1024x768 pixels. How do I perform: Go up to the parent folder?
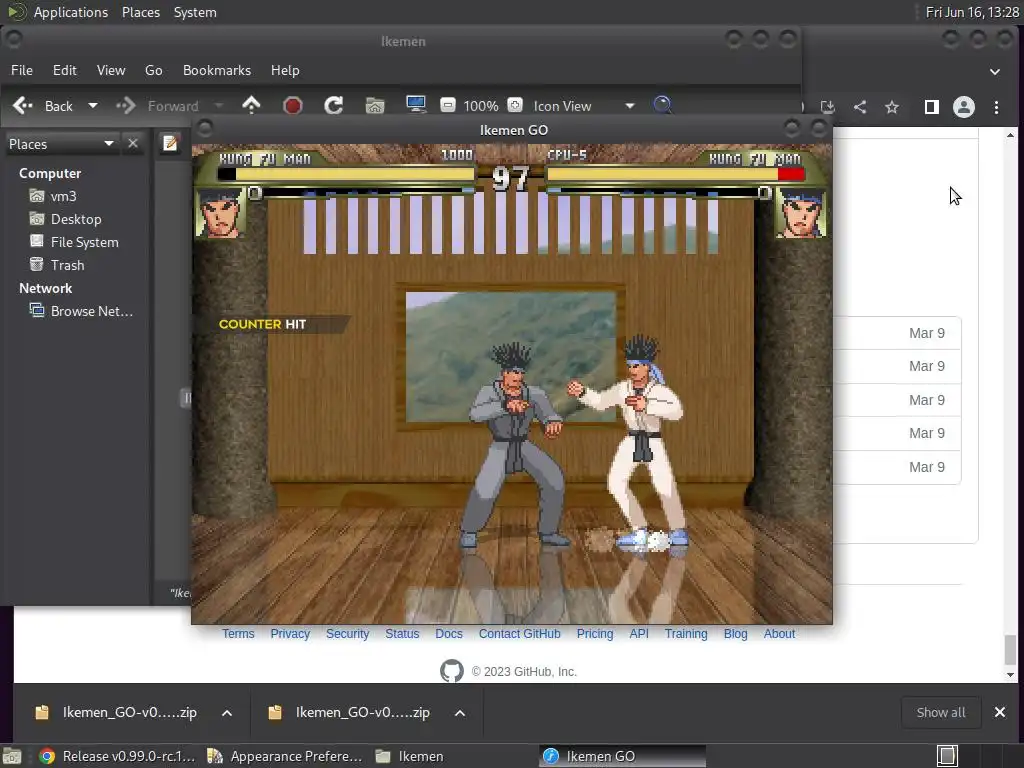(251, 105)
